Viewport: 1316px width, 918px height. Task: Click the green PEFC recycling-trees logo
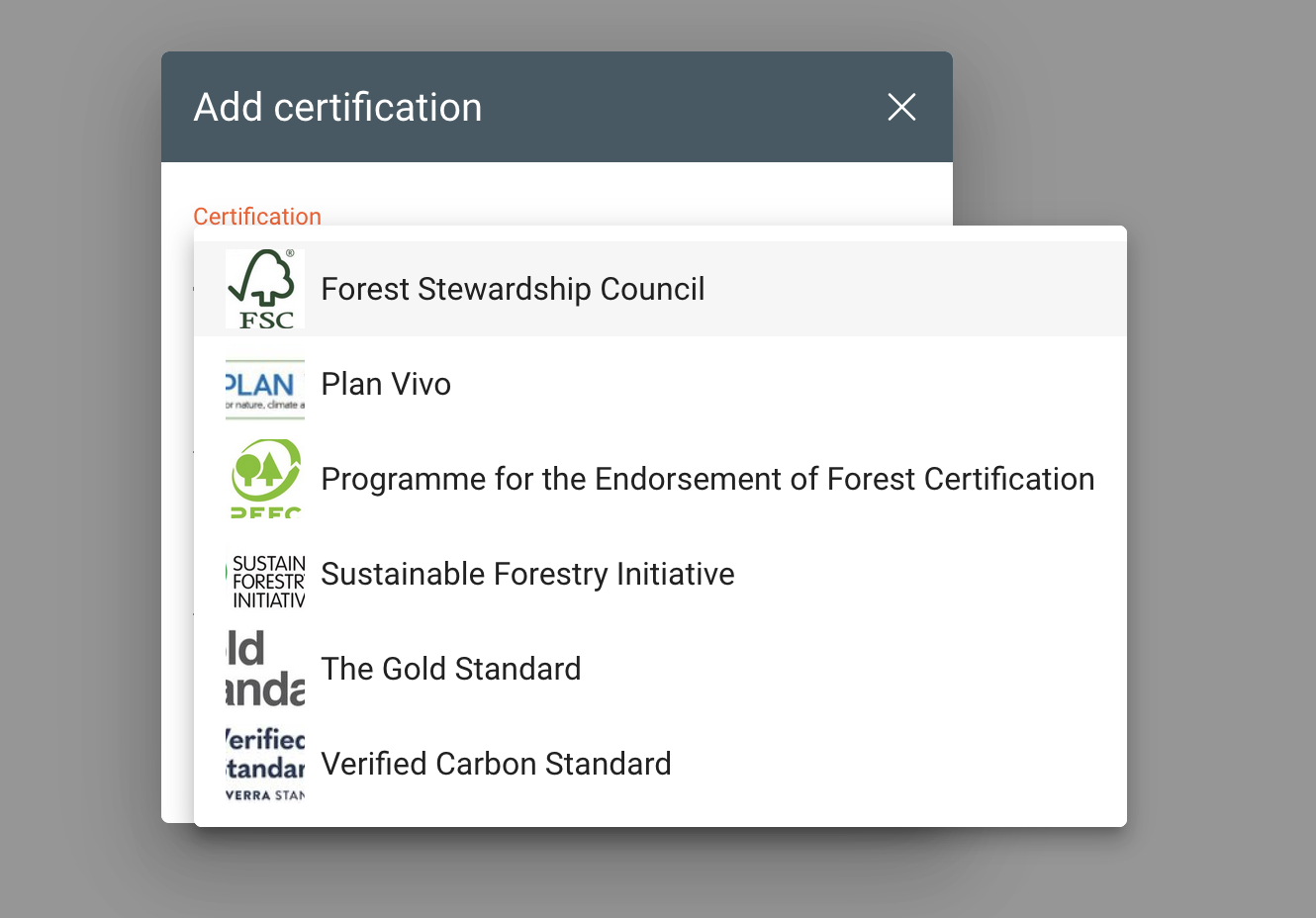click(264, 479)
